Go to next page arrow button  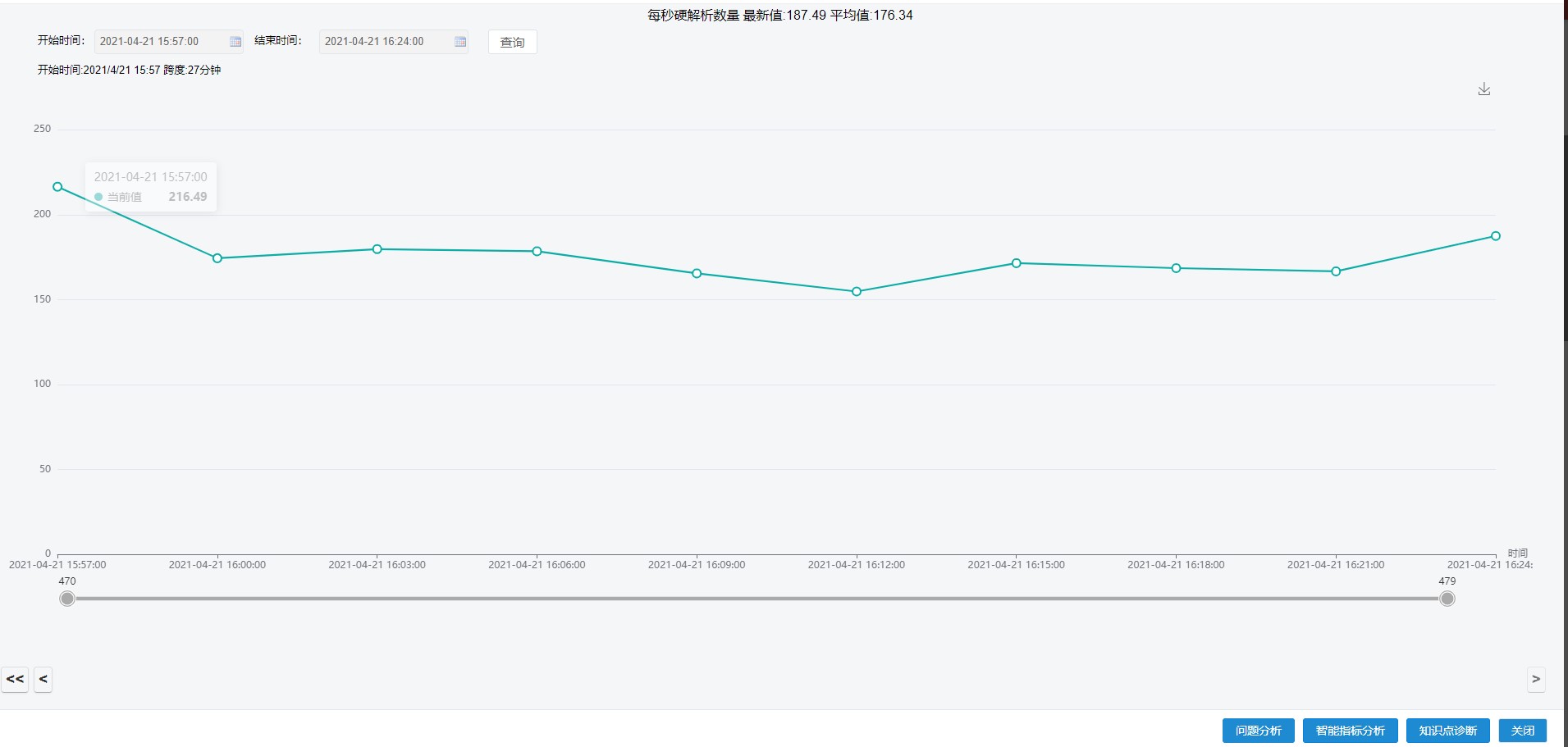(1536, 679)
